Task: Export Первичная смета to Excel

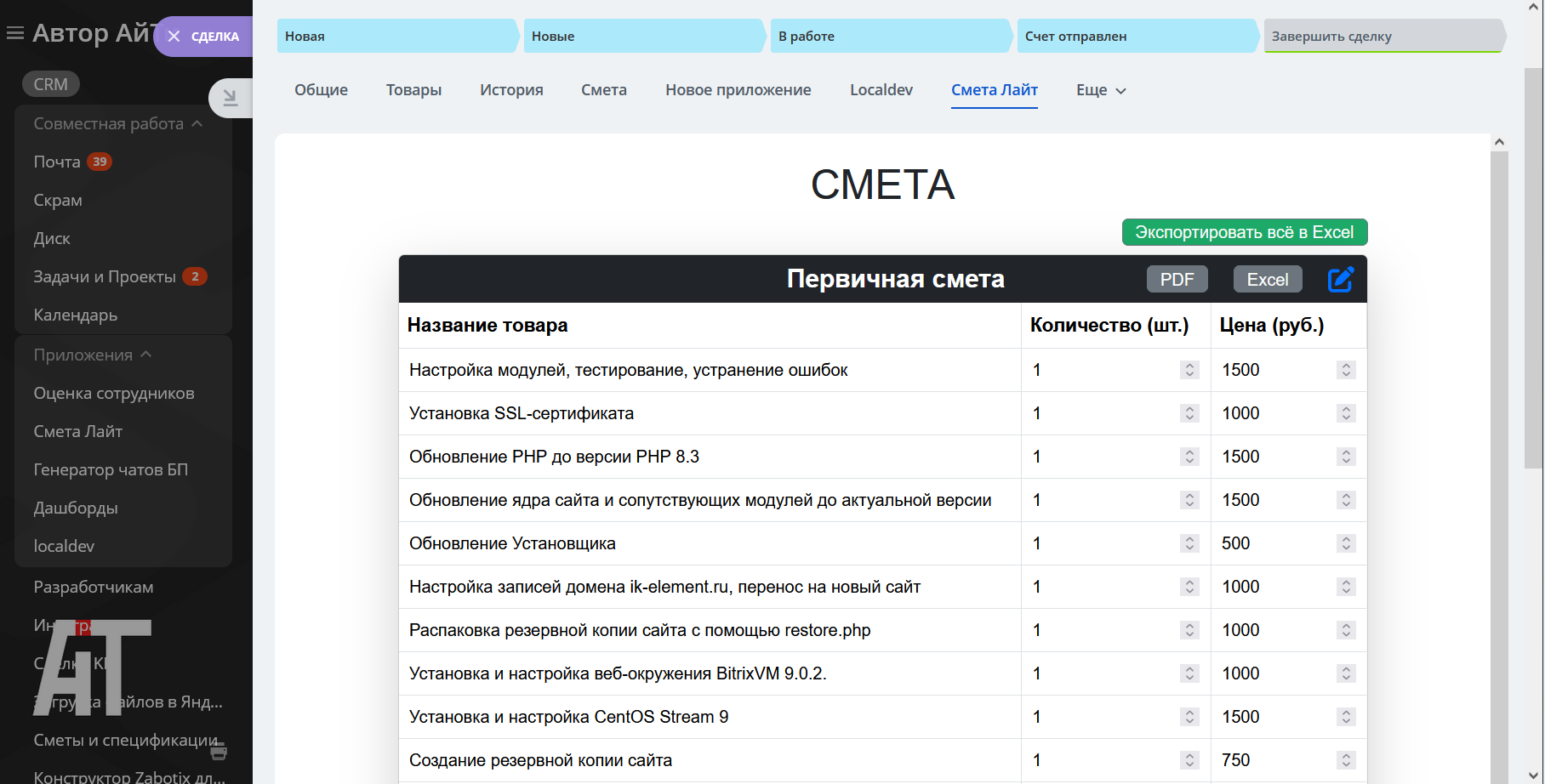Action: 1268,279
